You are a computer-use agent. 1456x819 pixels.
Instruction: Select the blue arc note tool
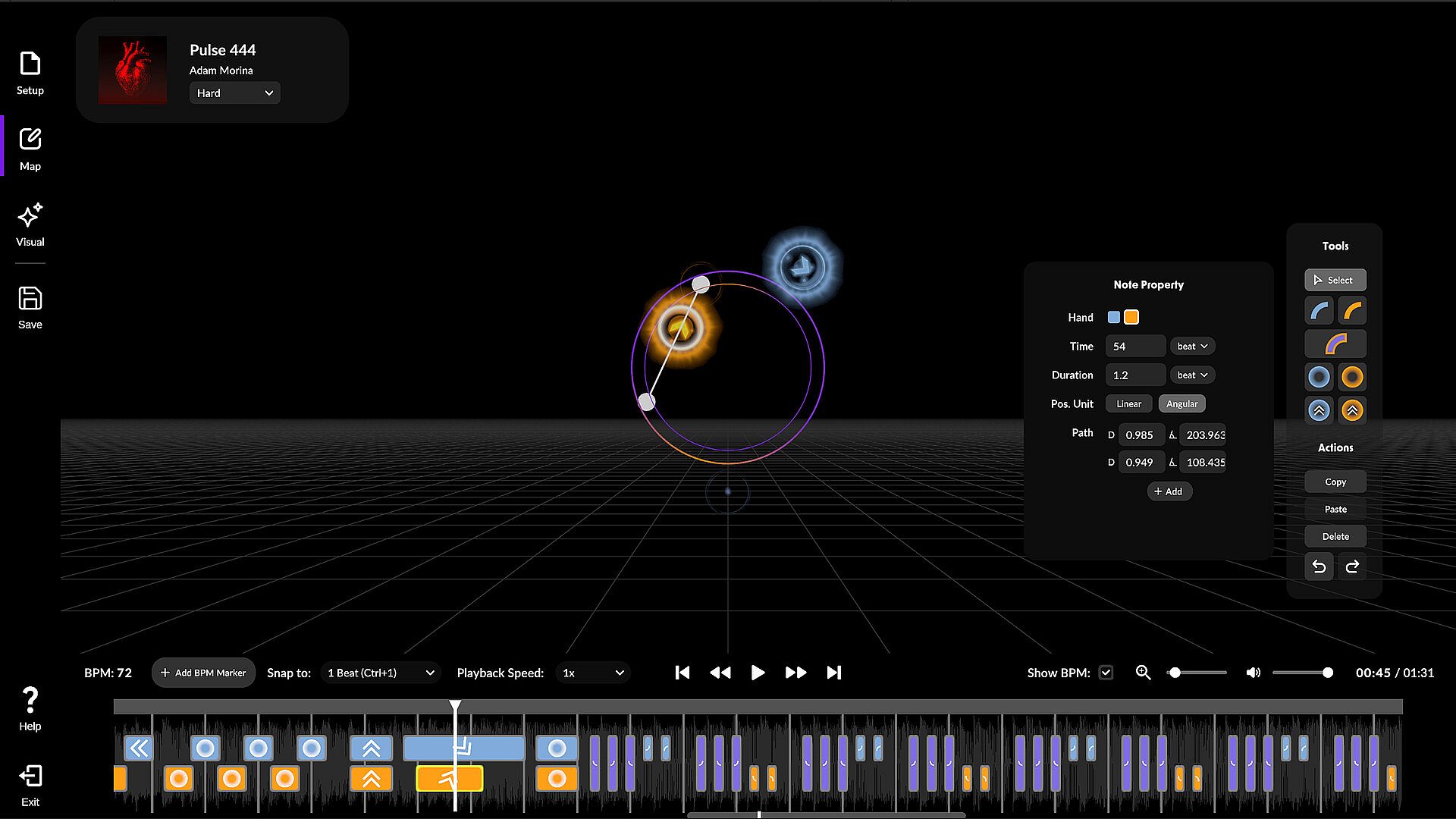pyautogui.click(x=1319, y=311)
